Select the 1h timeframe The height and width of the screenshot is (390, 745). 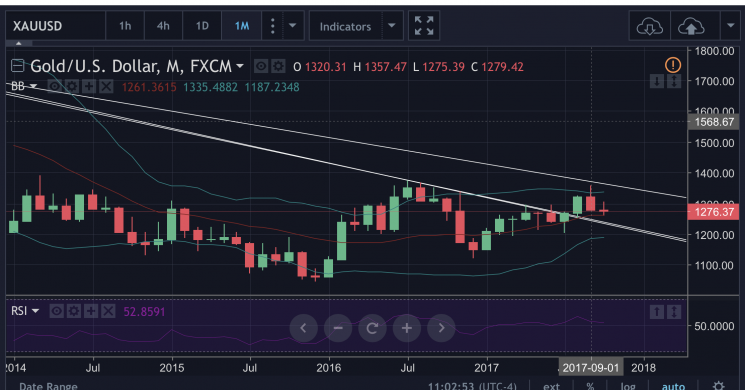coord(125,26)
